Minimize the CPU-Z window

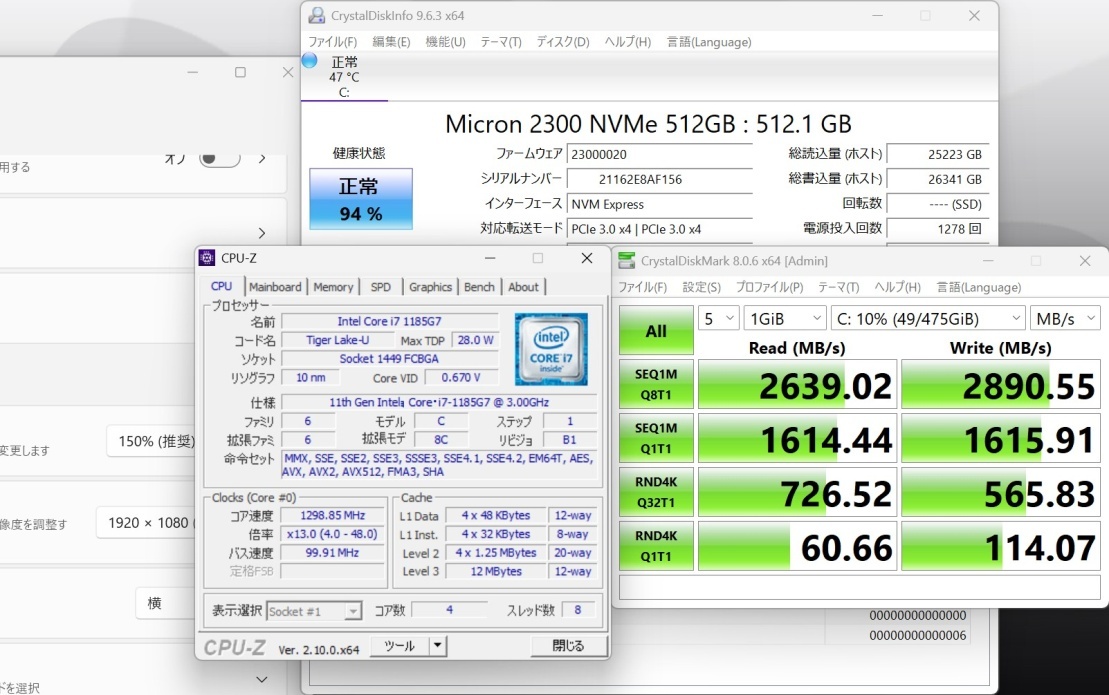pos(490,258)
